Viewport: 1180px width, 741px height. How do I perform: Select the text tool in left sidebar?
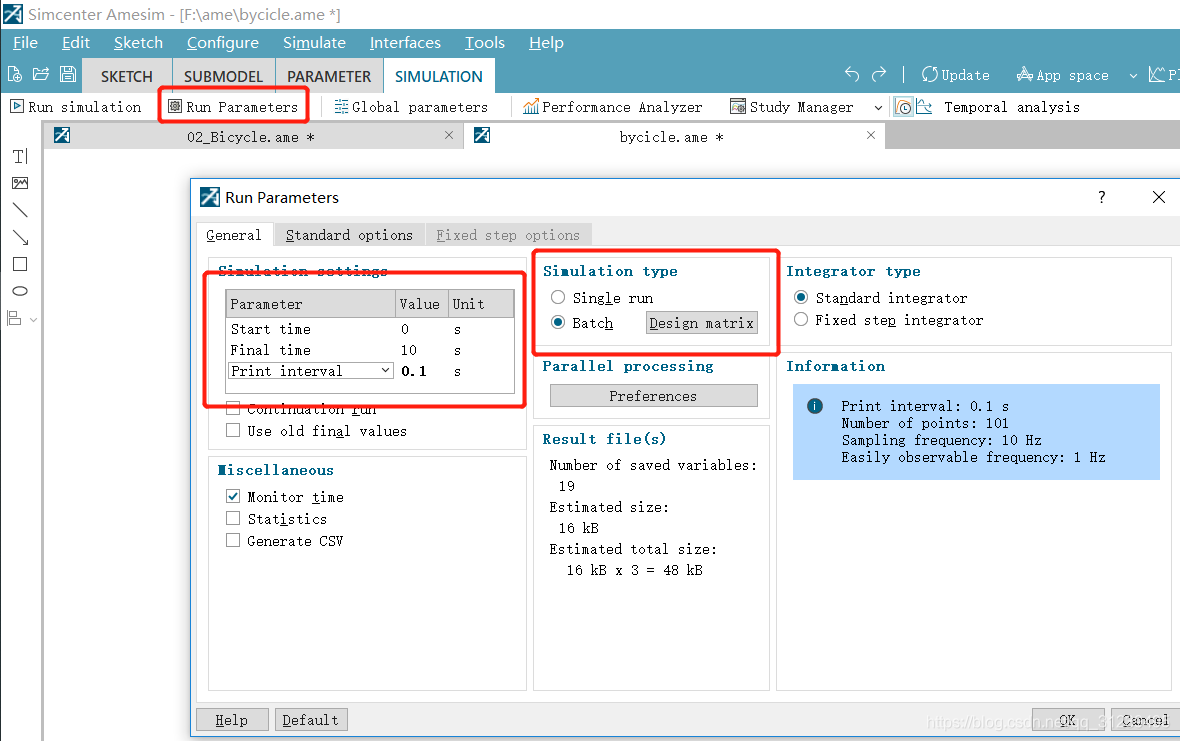20,156
